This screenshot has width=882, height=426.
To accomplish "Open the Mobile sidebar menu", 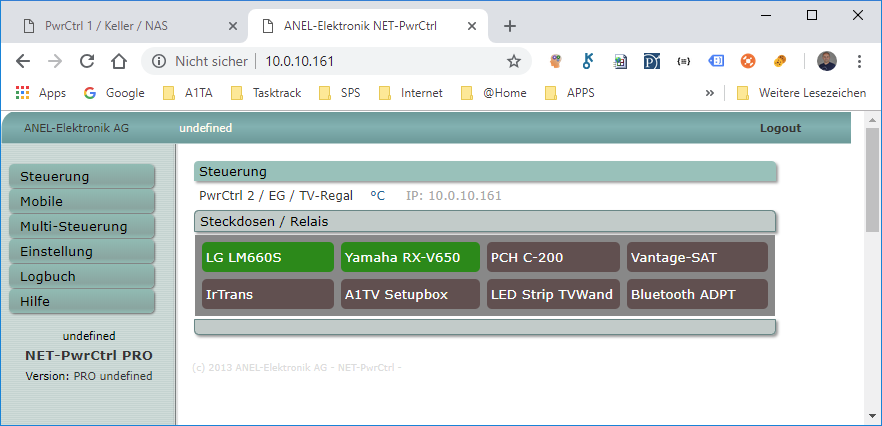I will pyautogui.click(x=82, y=201).
